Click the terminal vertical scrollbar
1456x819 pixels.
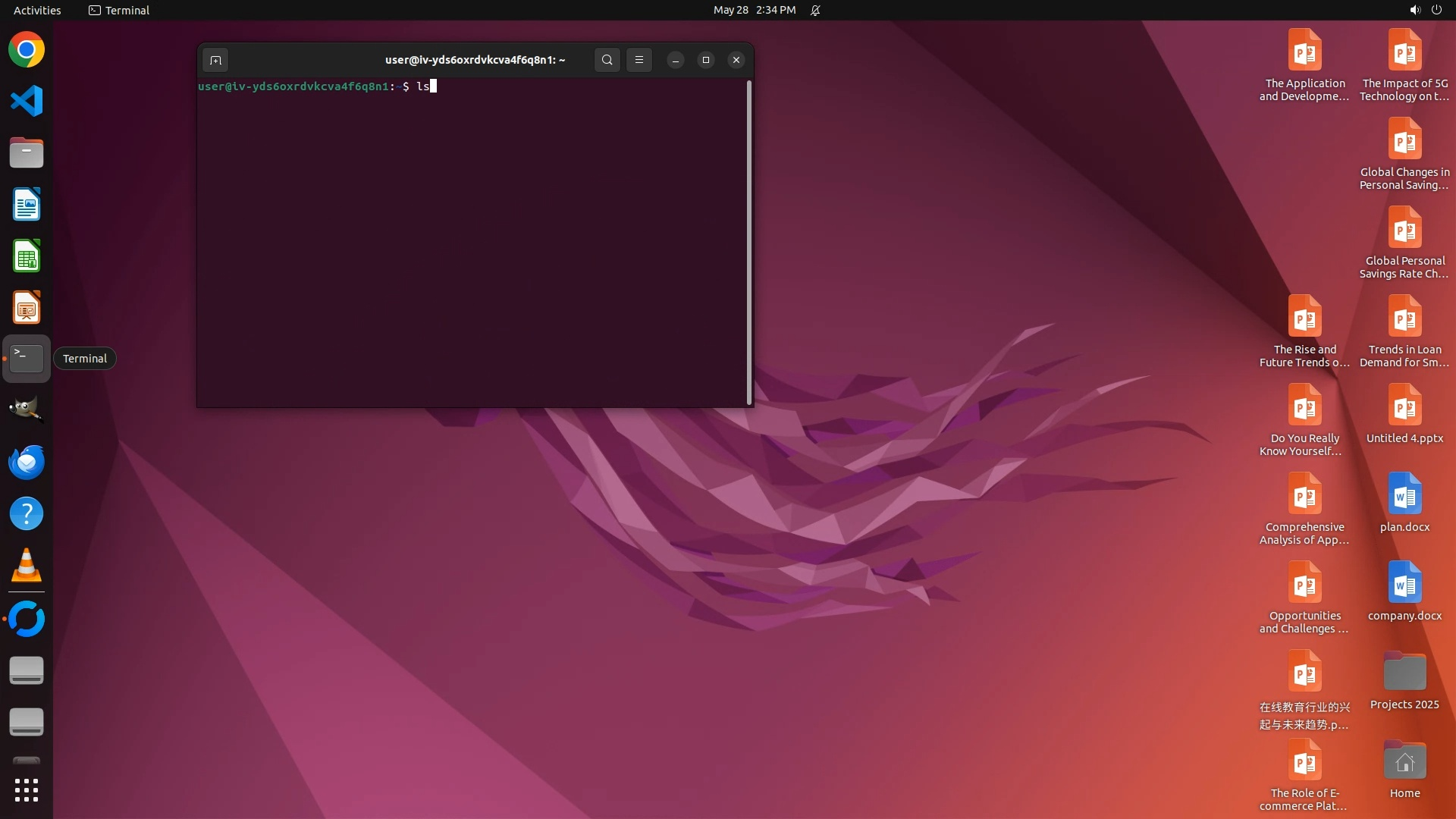point(749,241)
